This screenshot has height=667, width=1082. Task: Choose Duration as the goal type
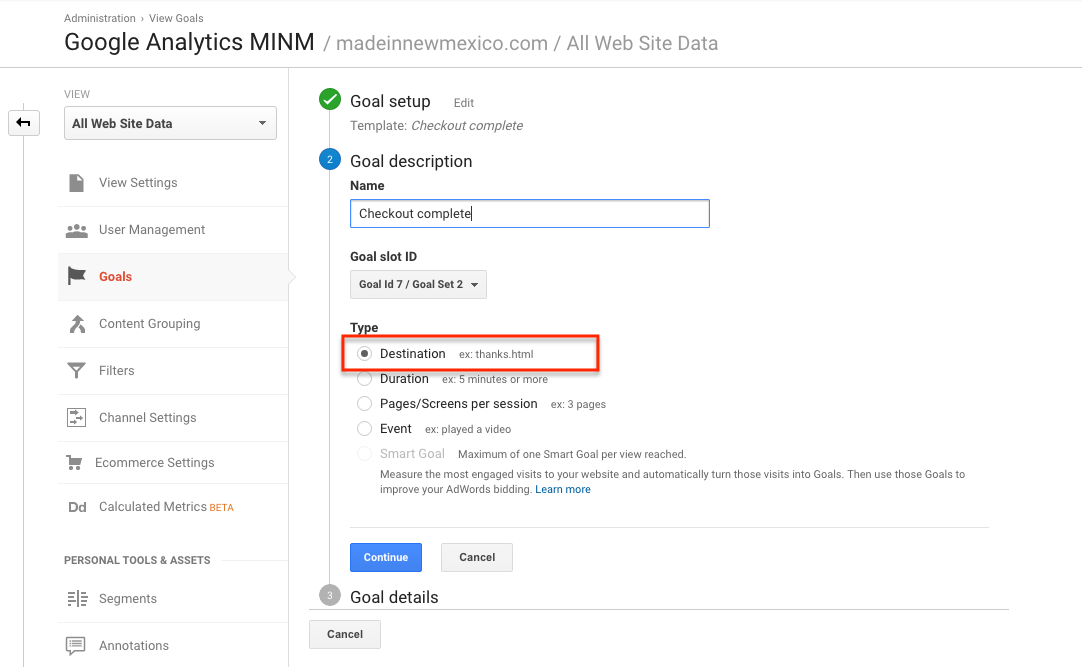coord(365,379)
